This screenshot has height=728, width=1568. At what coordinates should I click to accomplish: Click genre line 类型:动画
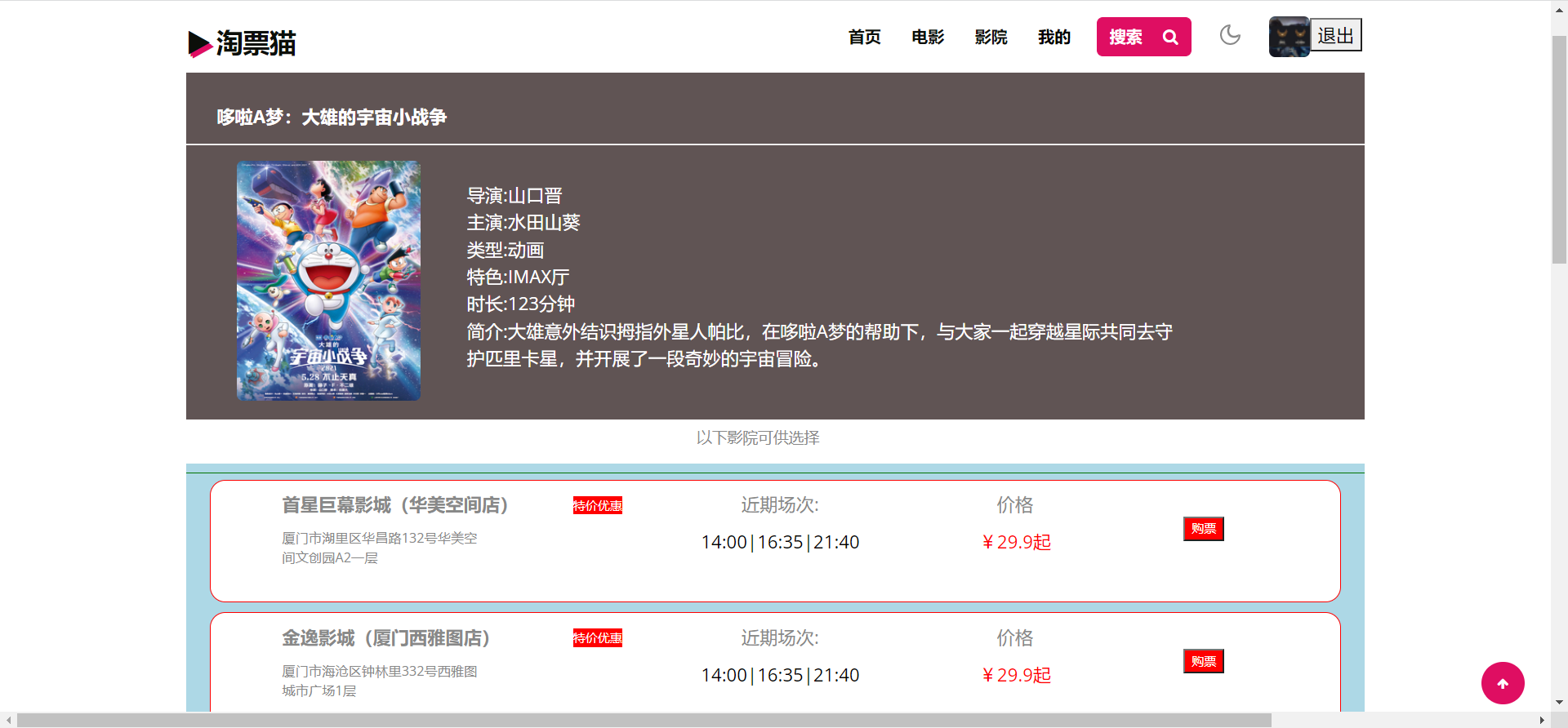pyautogui.click(x=506, y=251)
